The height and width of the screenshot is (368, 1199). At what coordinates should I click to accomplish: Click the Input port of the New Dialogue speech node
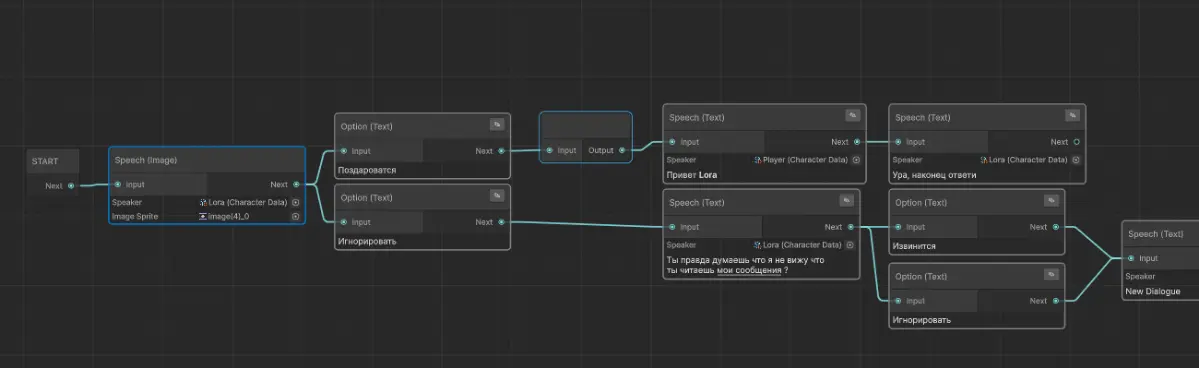(1131, 259)
